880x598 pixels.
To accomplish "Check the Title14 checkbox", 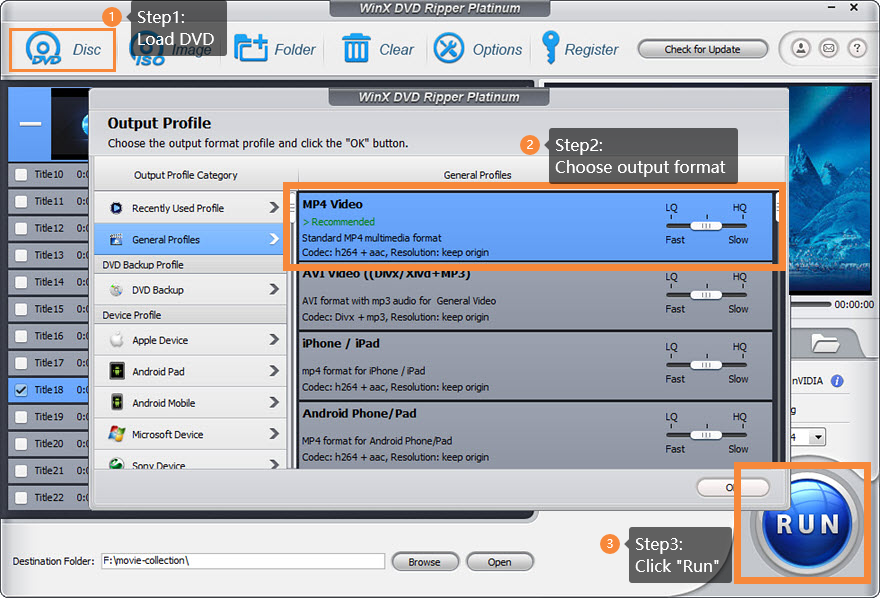I will click(21, 282).
